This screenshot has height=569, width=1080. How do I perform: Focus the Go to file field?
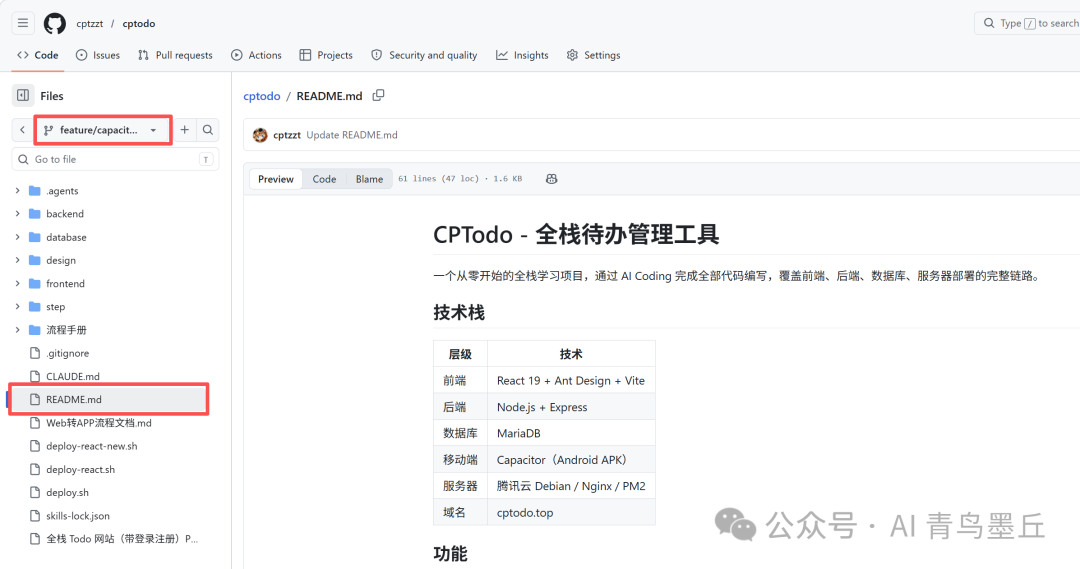click(116, 159)
